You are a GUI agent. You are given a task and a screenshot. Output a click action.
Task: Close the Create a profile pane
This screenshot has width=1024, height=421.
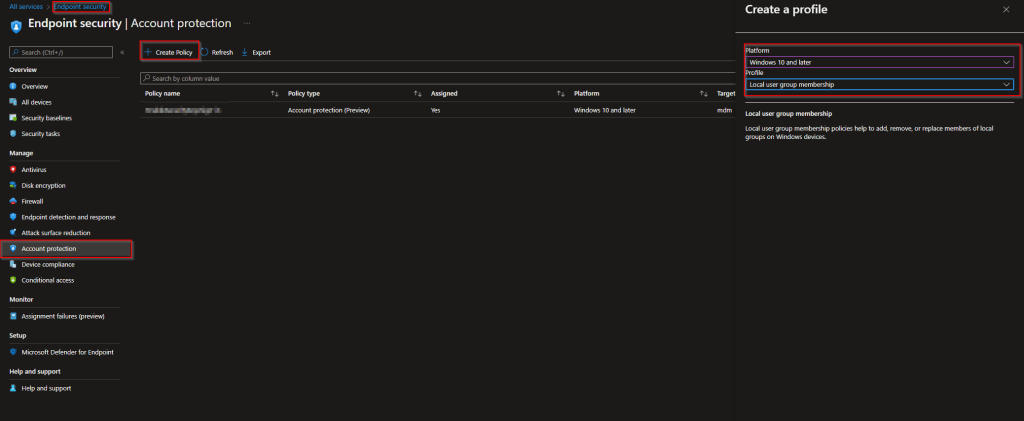pyautogui.click(x=1005, y=9)
